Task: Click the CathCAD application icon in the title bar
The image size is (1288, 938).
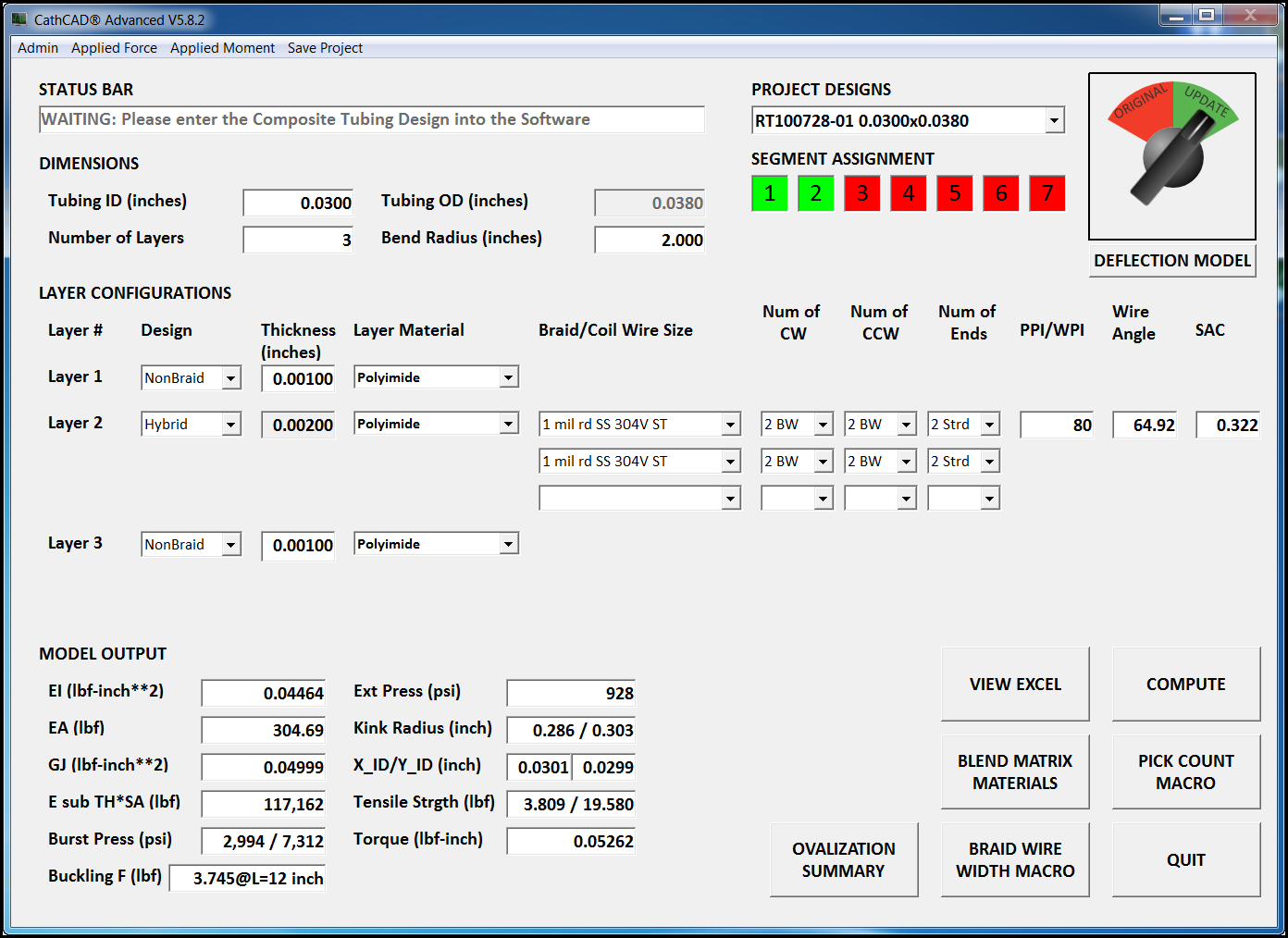Action: (20, 19)
